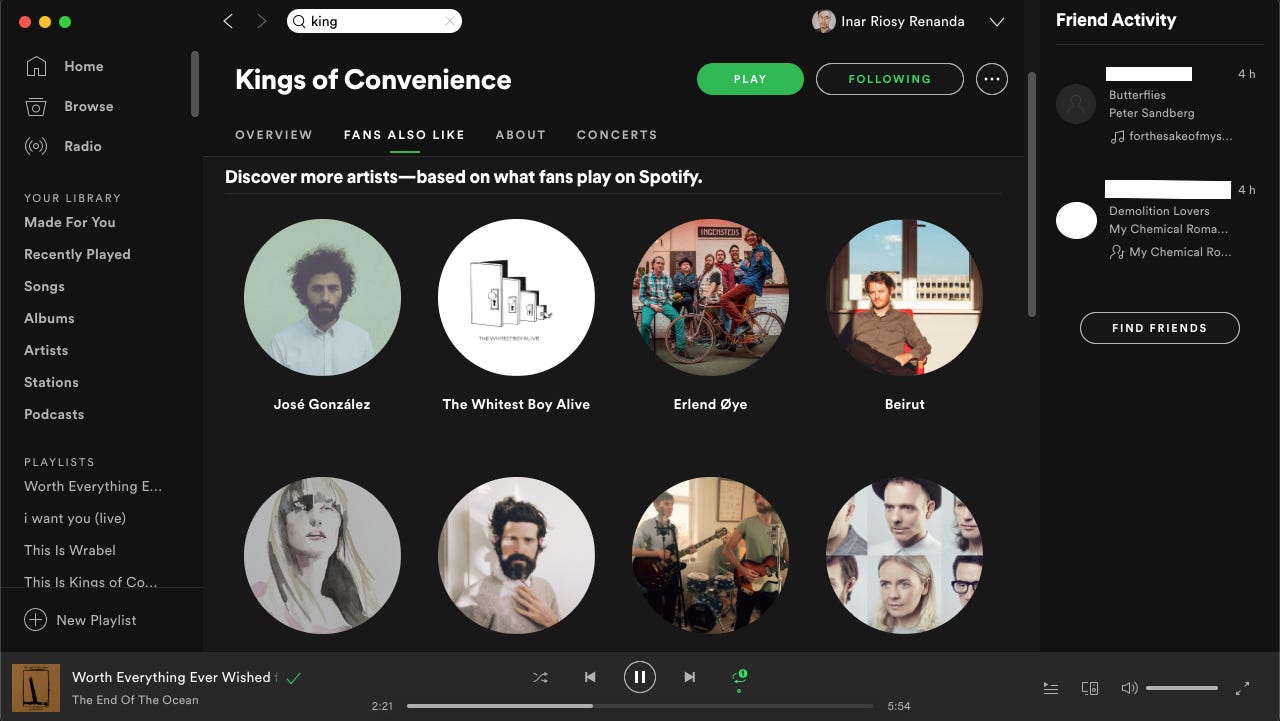Open the CONCERTS tab
This screenshot has width=1280, height=721.
616,134
